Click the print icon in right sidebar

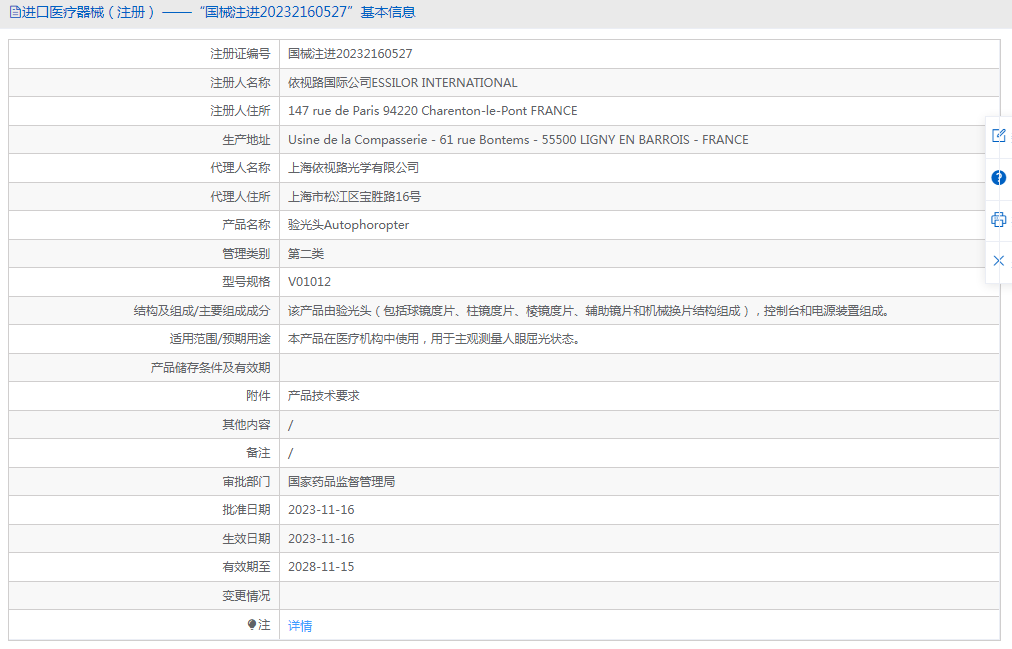(998, 219)
